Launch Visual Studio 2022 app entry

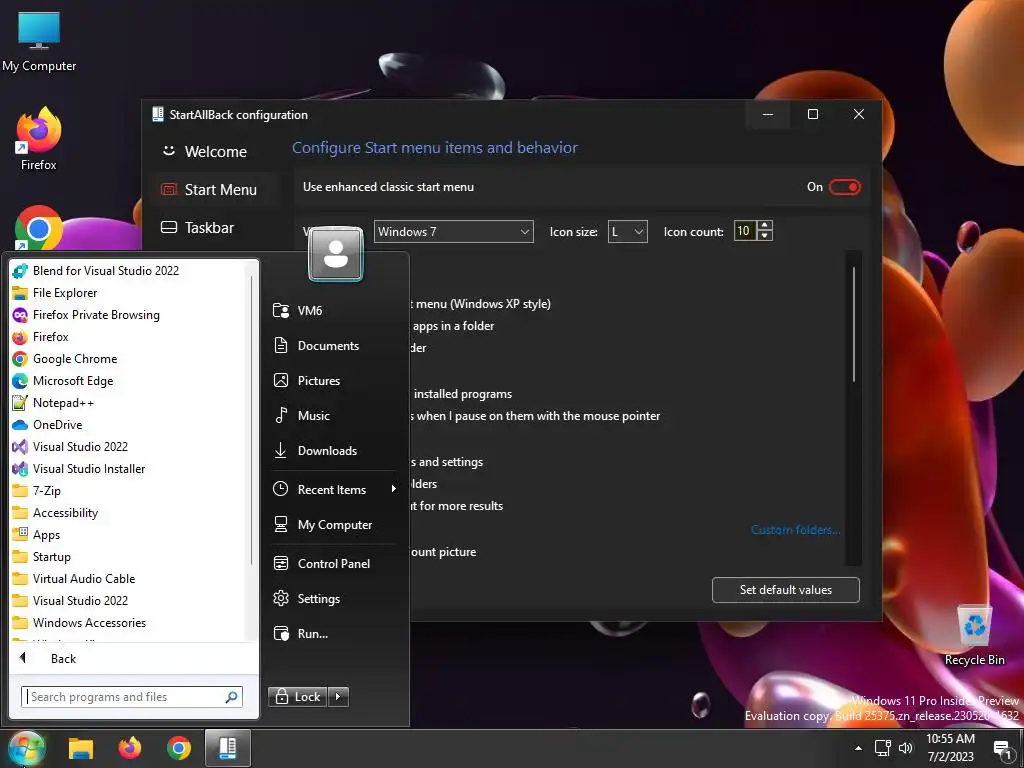click(80, 447)
